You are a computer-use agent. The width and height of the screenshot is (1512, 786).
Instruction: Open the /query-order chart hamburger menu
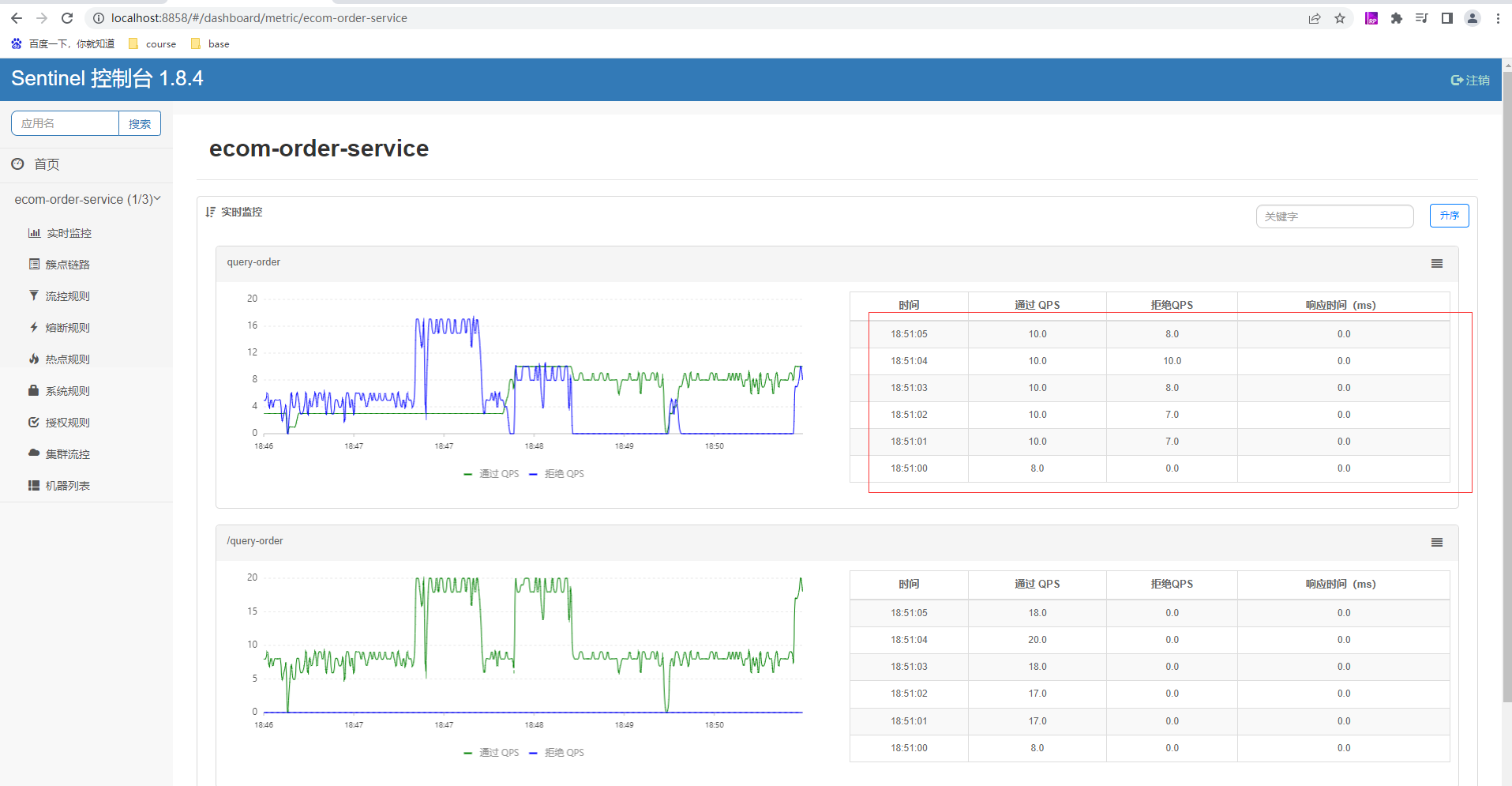tap(1436, 543)
